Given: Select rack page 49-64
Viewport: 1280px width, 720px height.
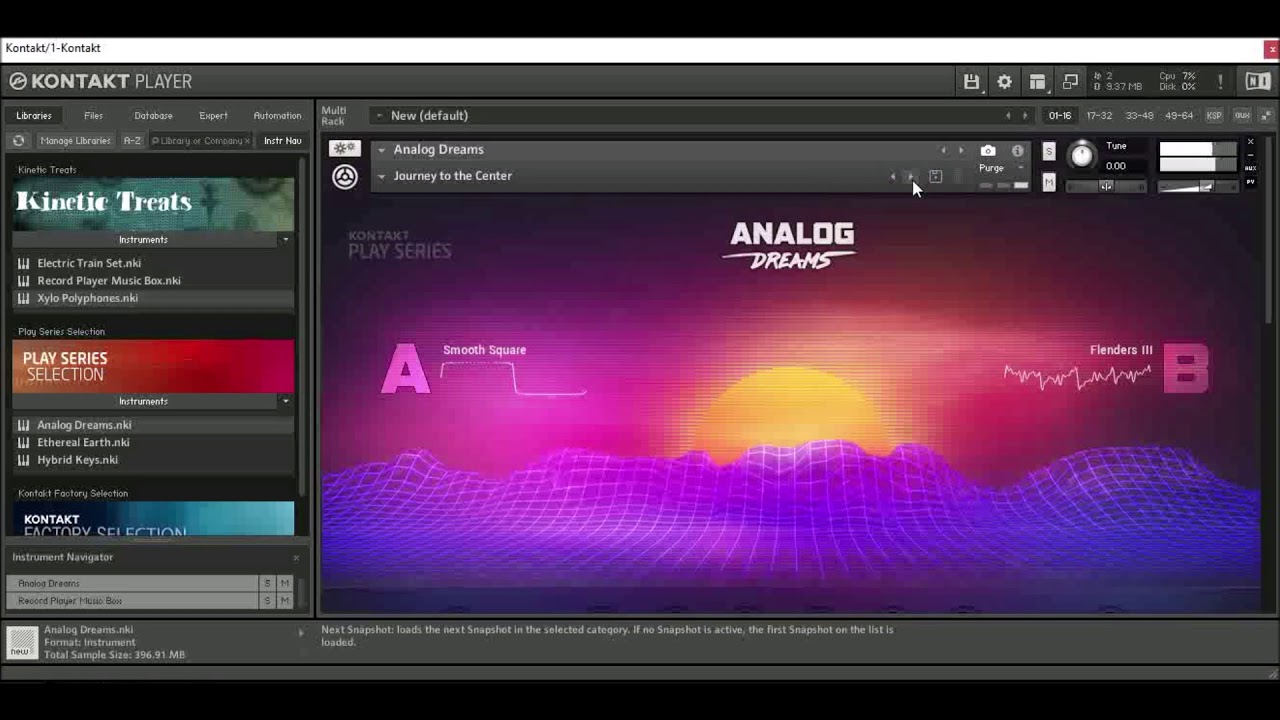Looking at the screenshot, I should point(1179,116).
